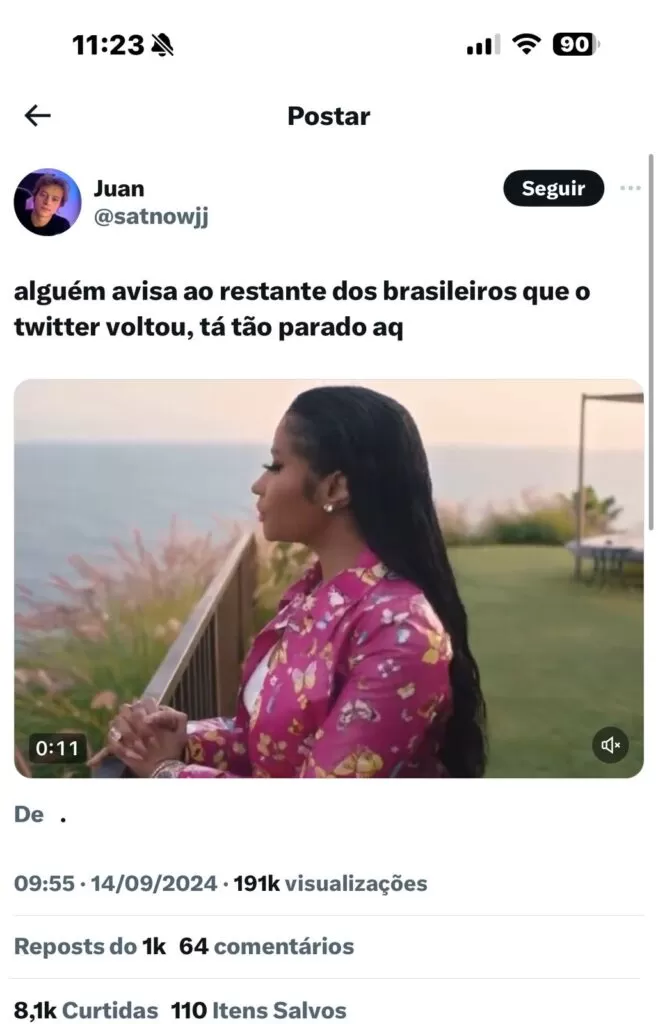Screen dimensions: 658x1024
Task: Tap the back arrow icon
Action: pyautogui.click(x=37, y=116)
